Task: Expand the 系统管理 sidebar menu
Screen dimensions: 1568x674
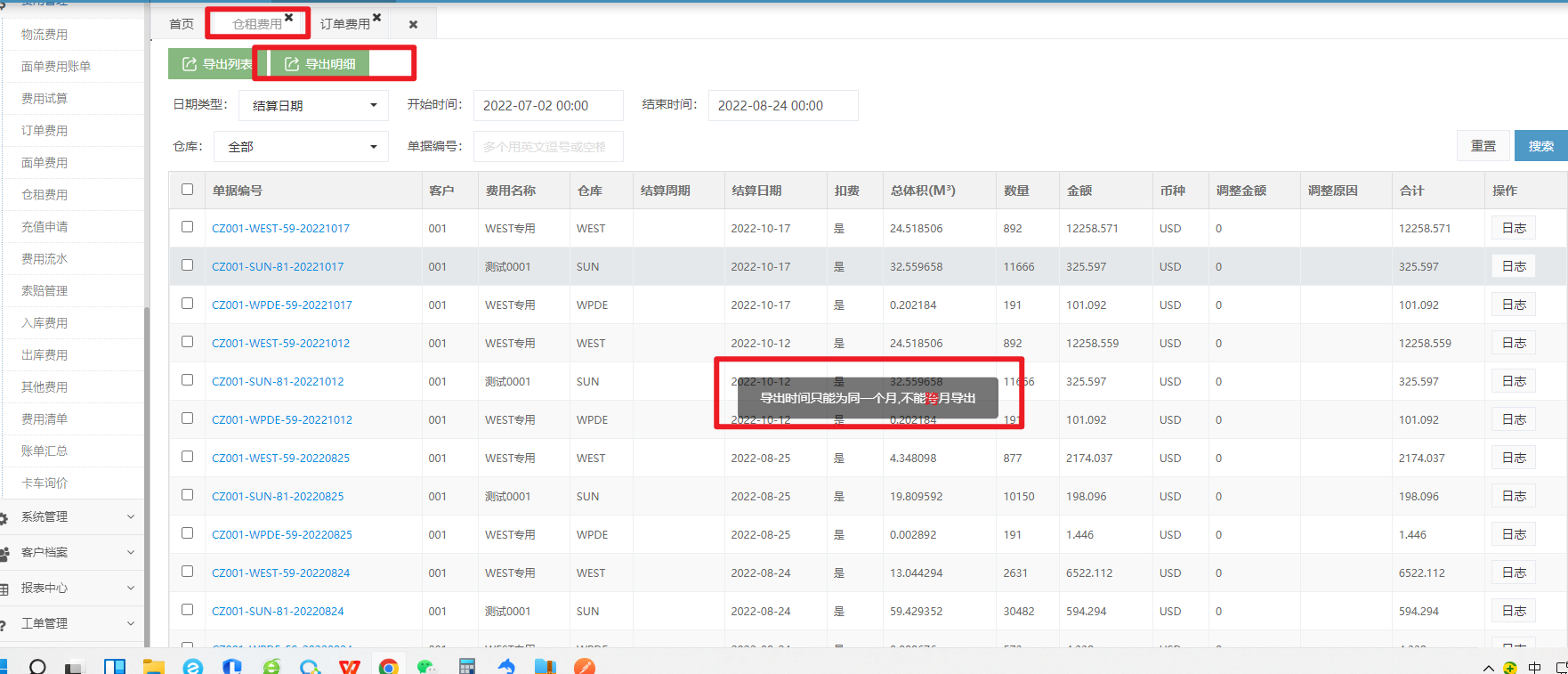Action: pos(71,516)
